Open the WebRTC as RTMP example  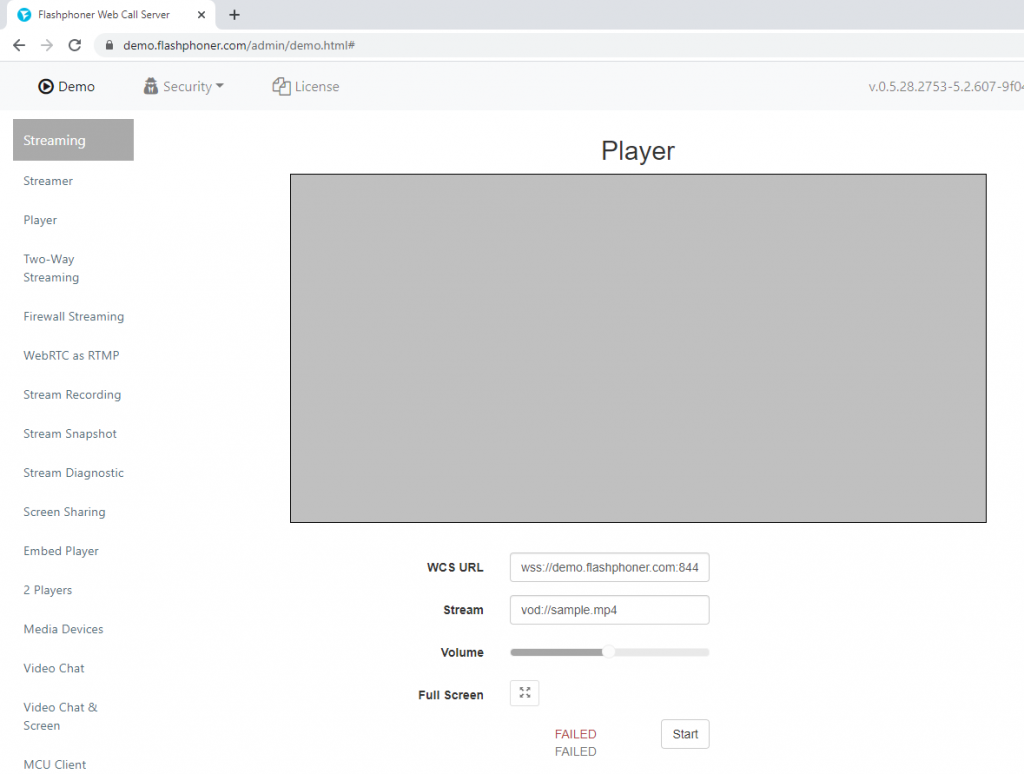71,355
